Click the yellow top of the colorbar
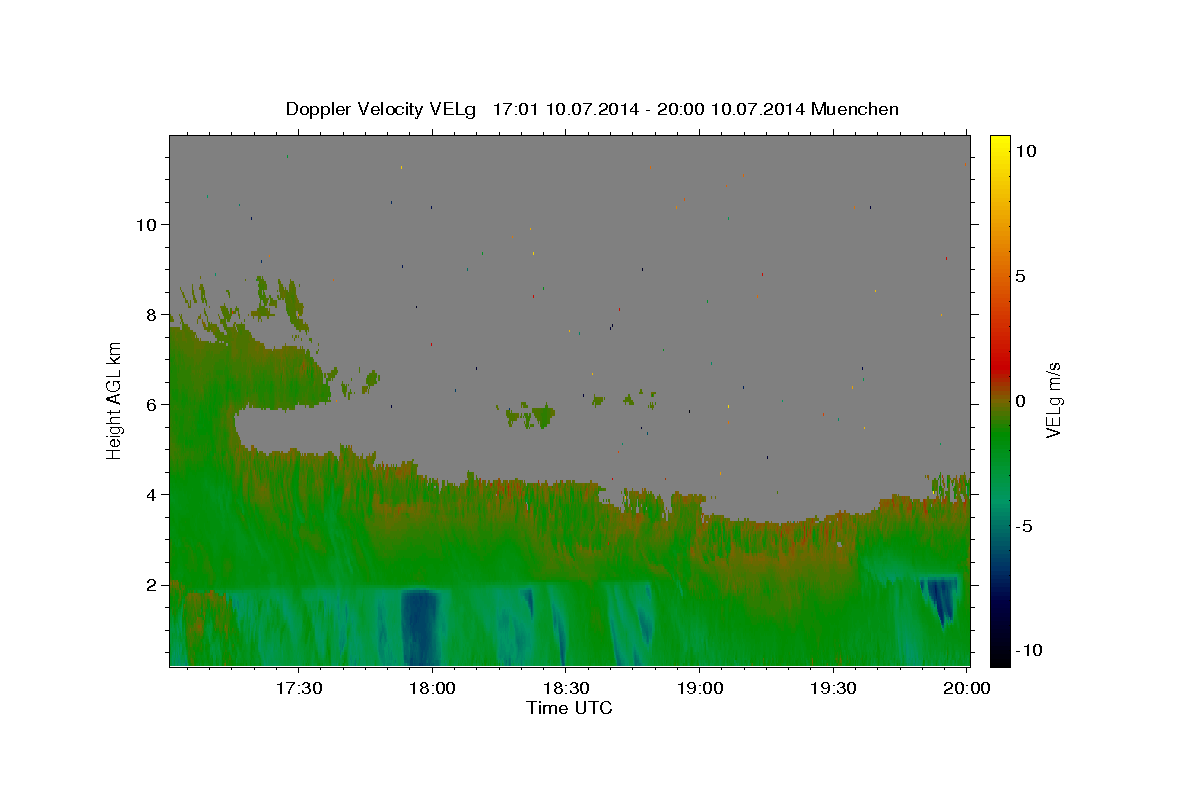1200x800 pixels. tap(999, 142)
